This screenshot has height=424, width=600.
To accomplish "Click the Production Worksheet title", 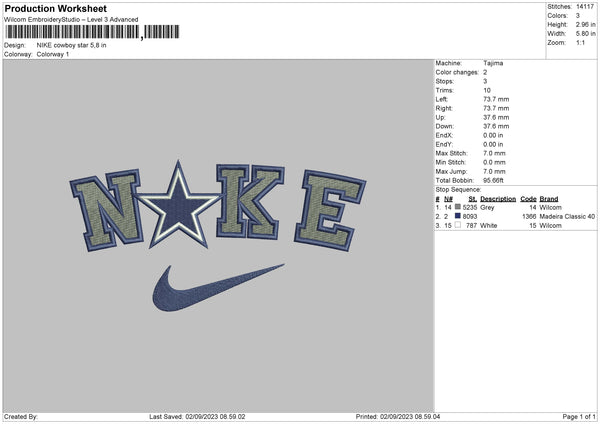I will 55,8.
